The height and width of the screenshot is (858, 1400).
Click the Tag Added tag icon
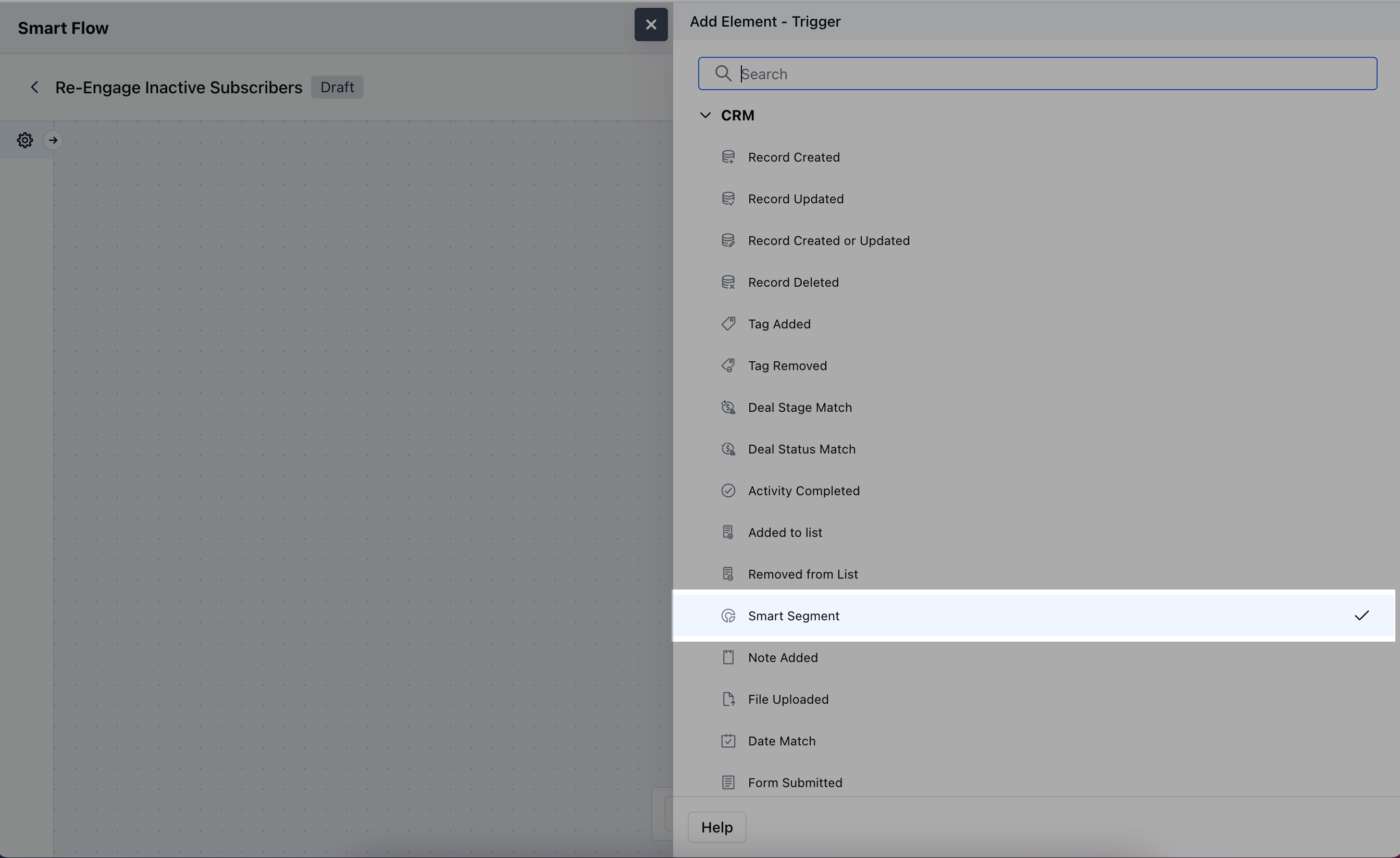click(x=728, y=324)
